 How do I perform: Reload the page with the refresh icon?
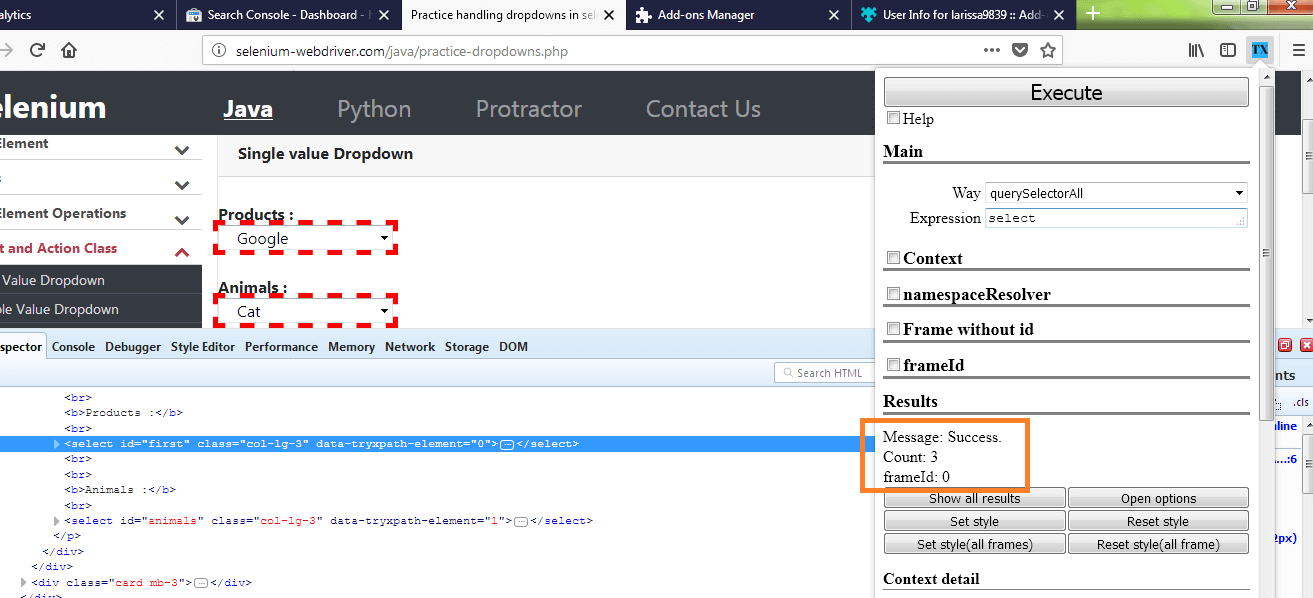point(37,49)
